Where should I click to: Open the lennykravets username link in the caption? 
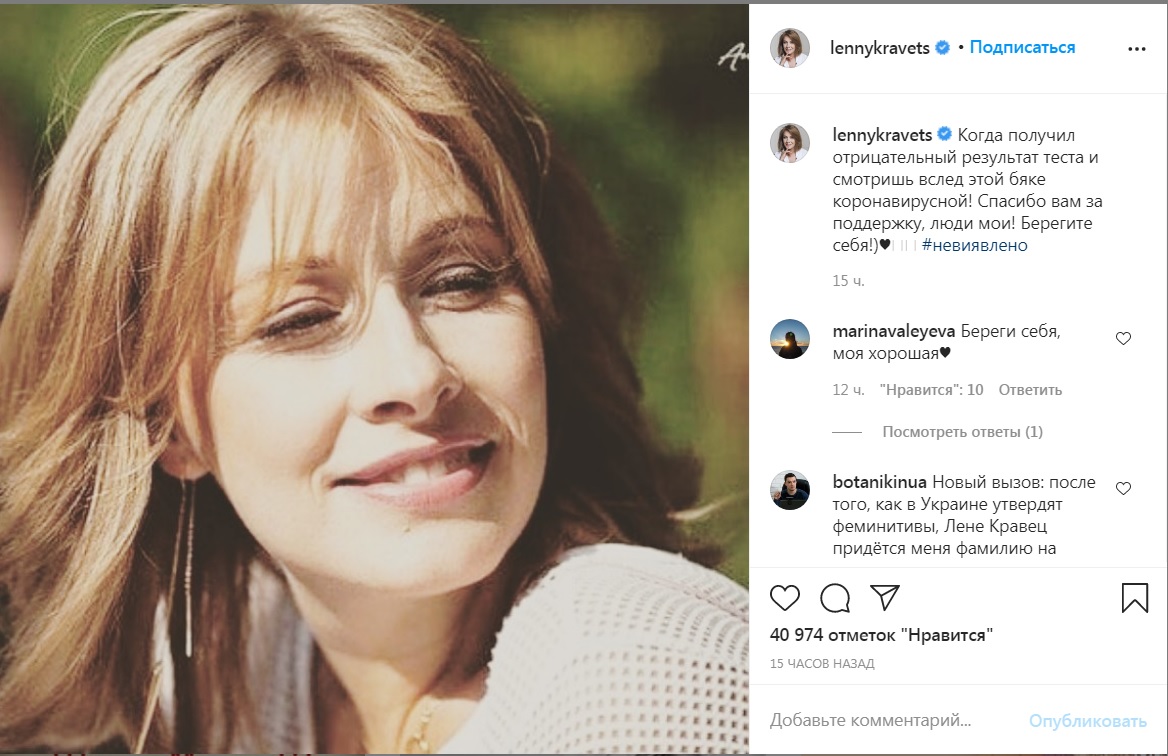pyautogui.click(x=884, y=131)
